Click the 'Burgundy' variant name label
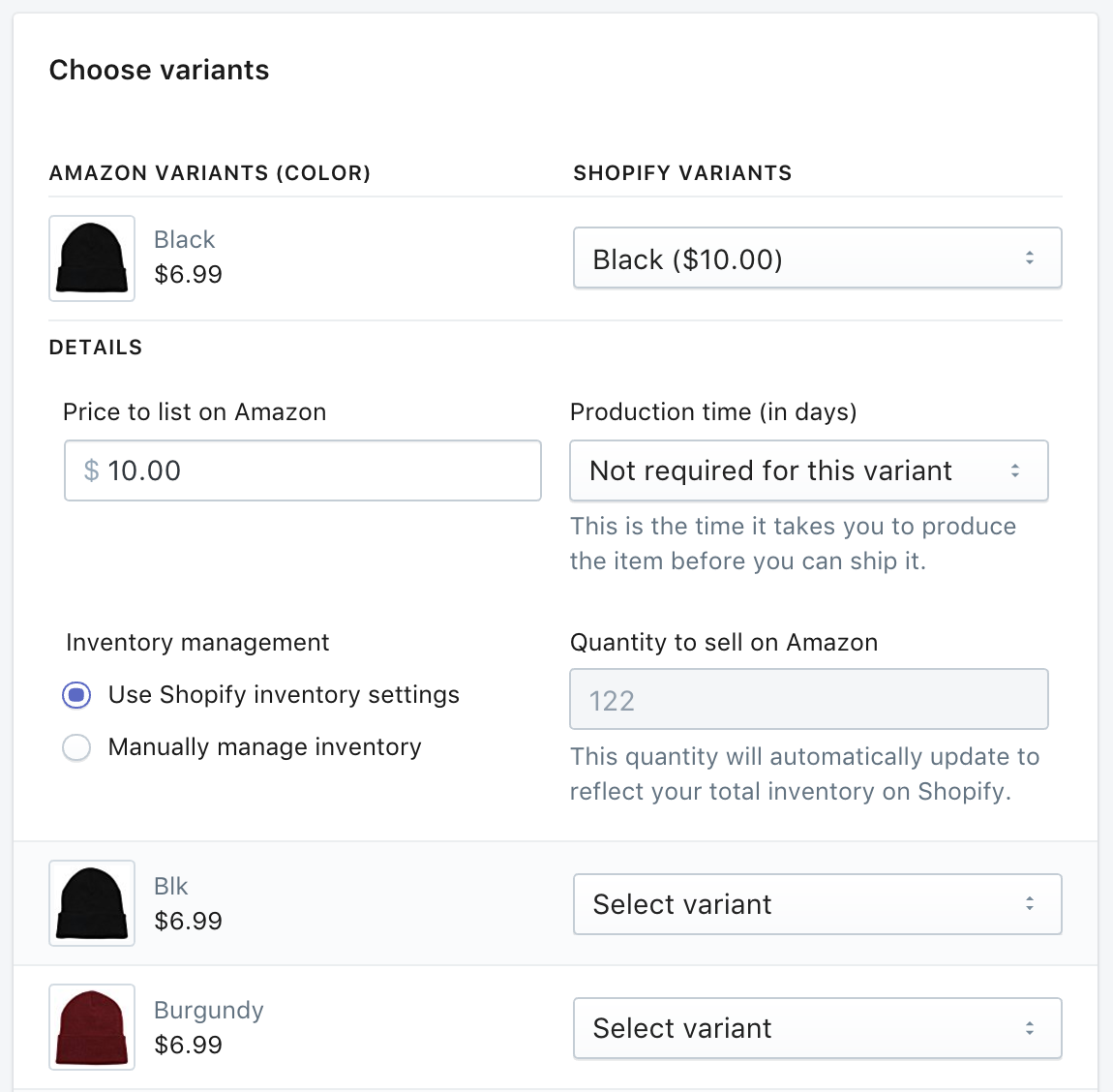The height and width of the screenshot is (1092, 1113). pos(208,1010)
